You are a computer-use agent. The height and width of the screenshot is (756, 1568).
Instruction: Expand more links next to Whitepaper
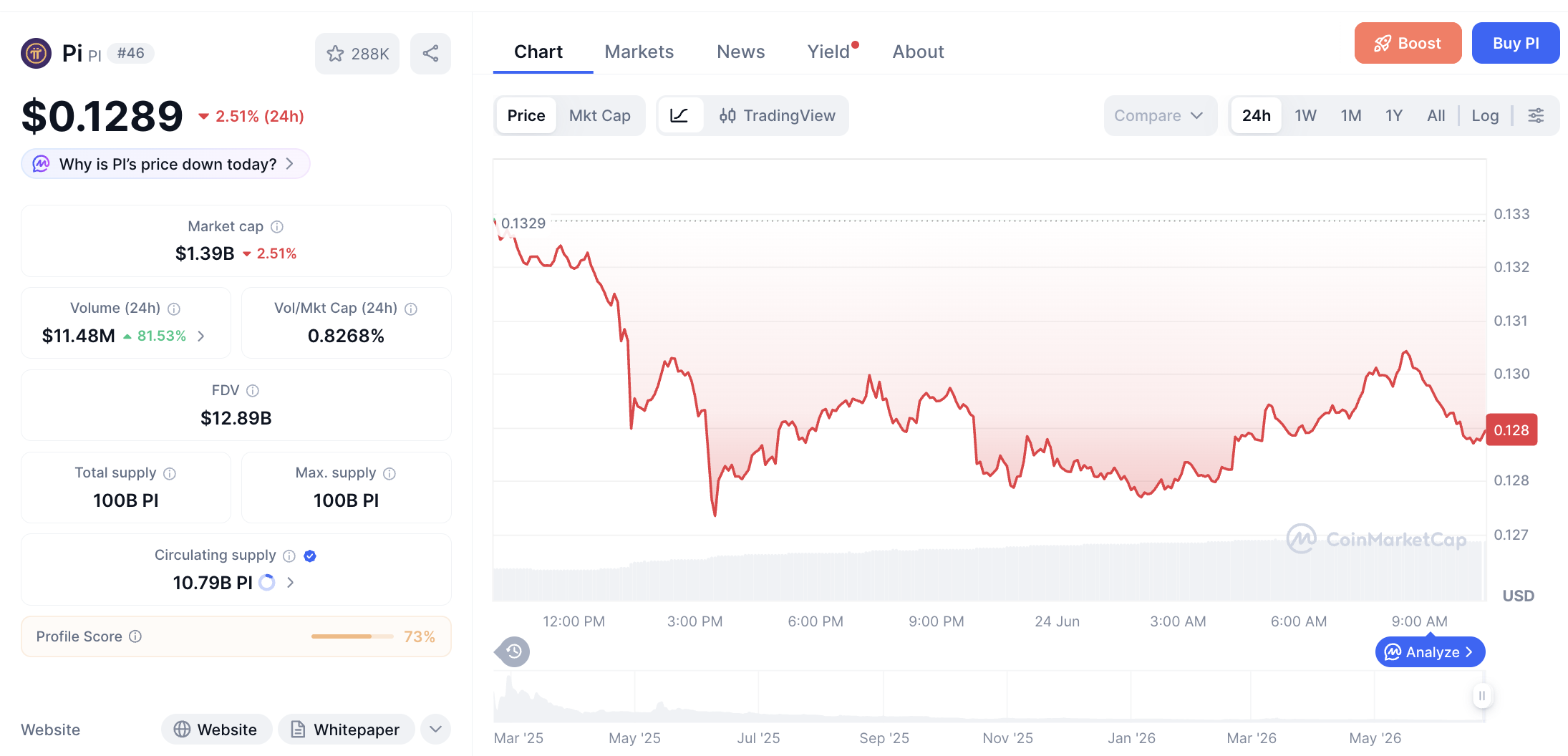click(435, 730)
